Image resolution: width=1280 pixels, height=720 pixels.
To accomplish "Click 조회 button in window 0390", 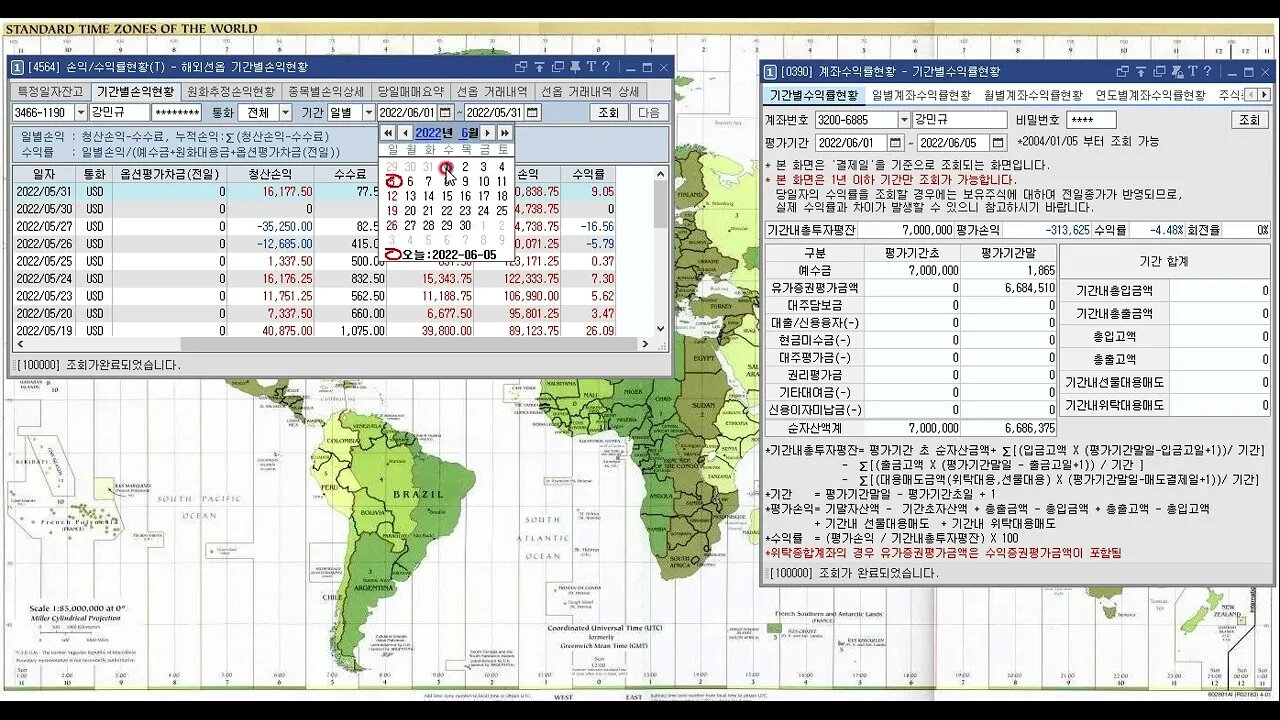I will (1250, 120).
